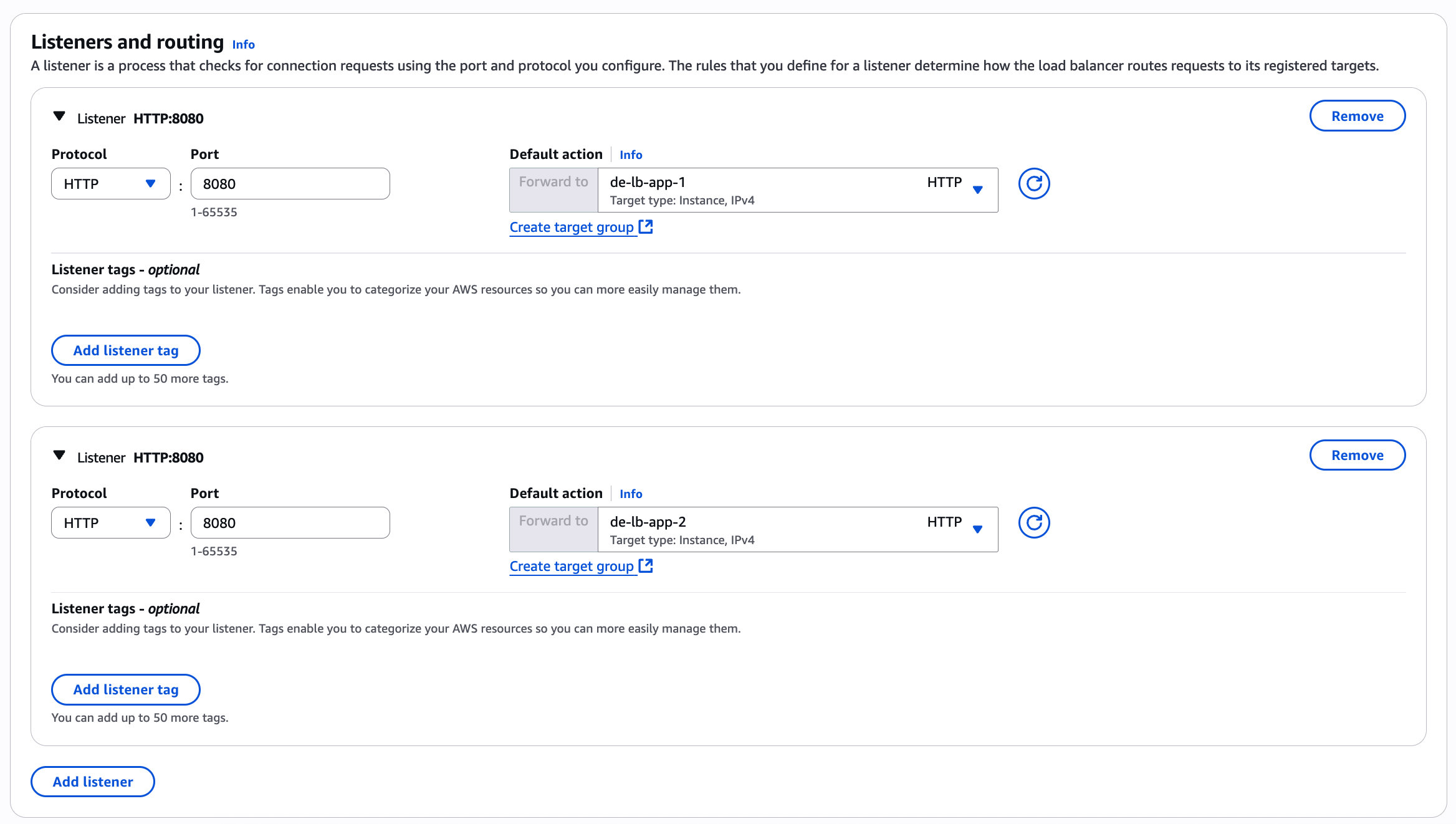Click the Add listener button
Screen dimensions: 1456x824
(93, 782)
